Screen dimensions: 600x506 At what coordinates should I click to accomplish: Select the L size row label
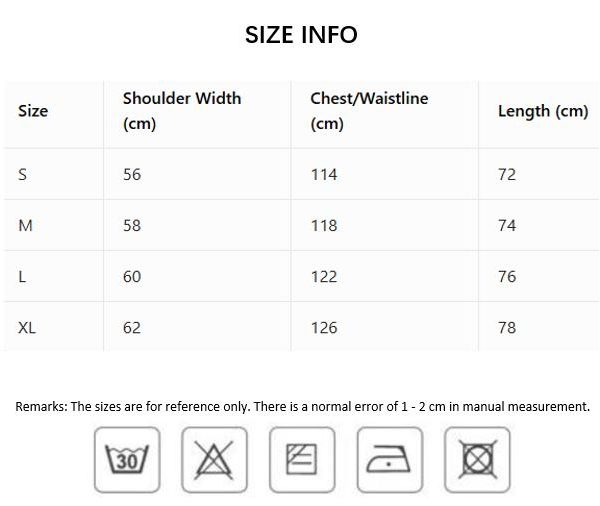click(22, 276)
